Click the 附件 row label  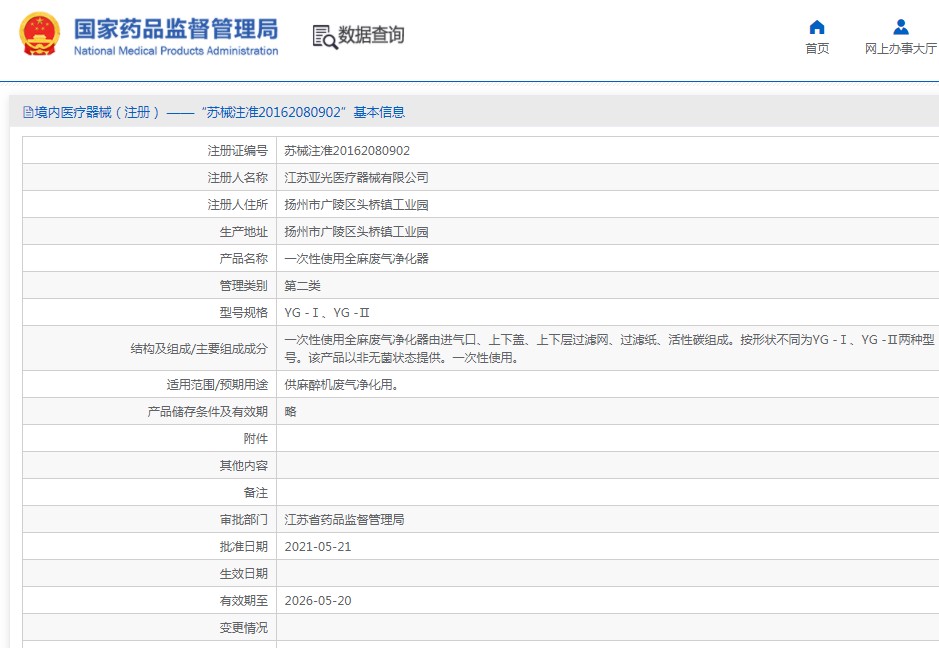[255, 438]
